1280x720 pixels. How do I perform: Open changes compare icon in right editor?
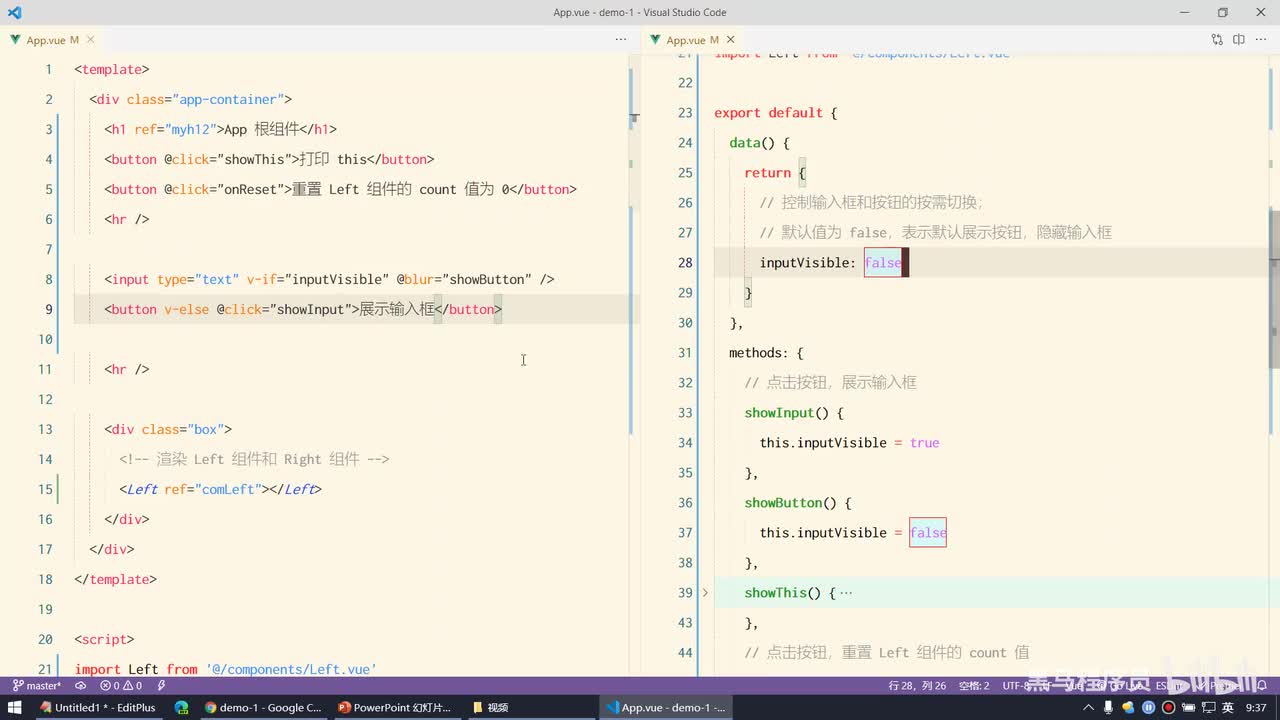pos(1217,40)
